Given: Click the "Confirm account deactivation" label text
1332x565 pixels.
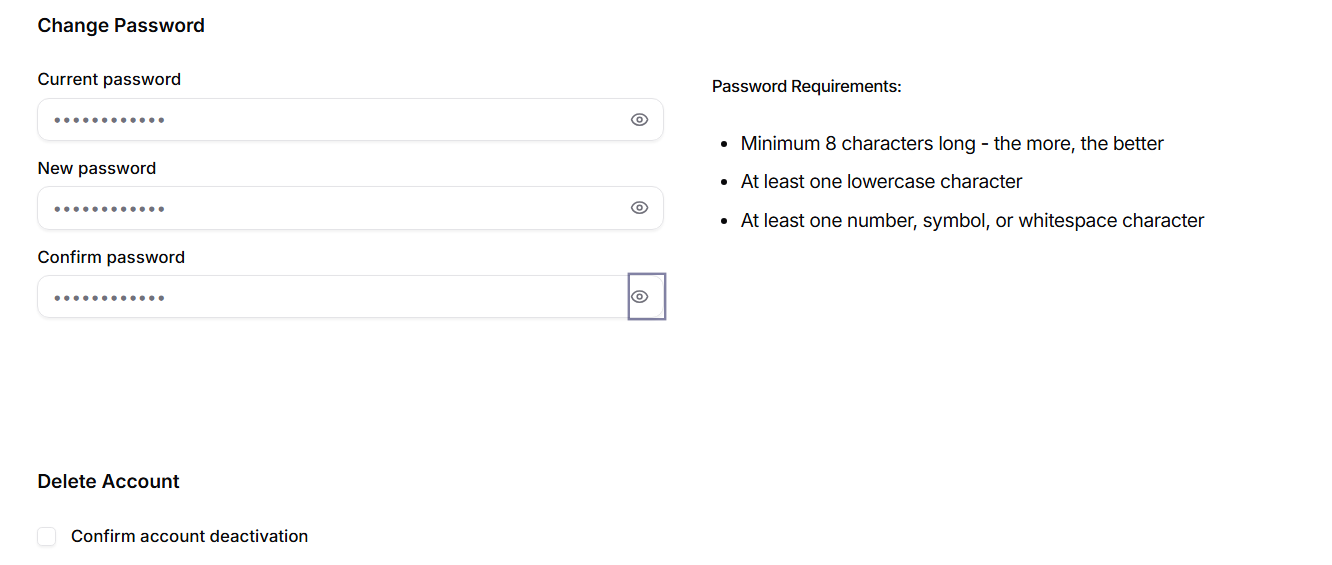Looking at the screenshot, I should point(189,537).
